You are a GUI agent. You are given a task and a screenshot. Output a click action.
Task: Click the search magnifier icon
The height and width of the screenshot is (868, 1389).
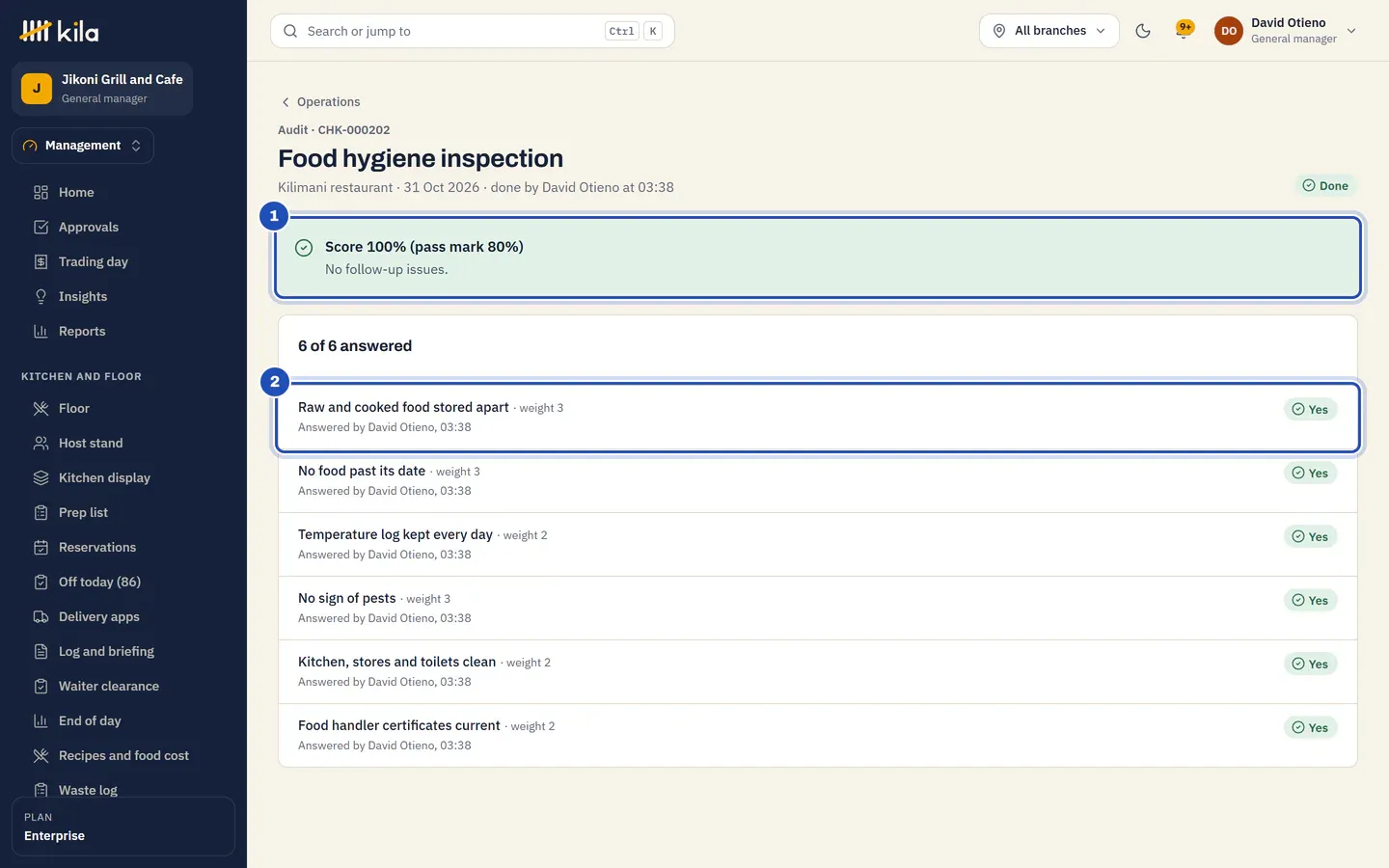point(290,31)
